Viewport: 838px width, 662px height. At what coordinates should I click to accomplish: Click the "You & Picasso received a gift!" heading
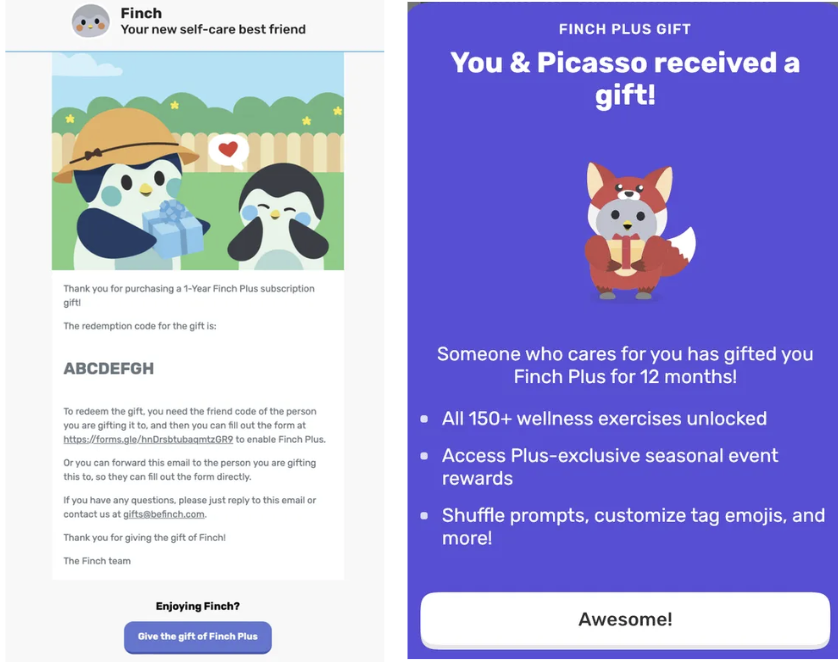pos(624,78)
